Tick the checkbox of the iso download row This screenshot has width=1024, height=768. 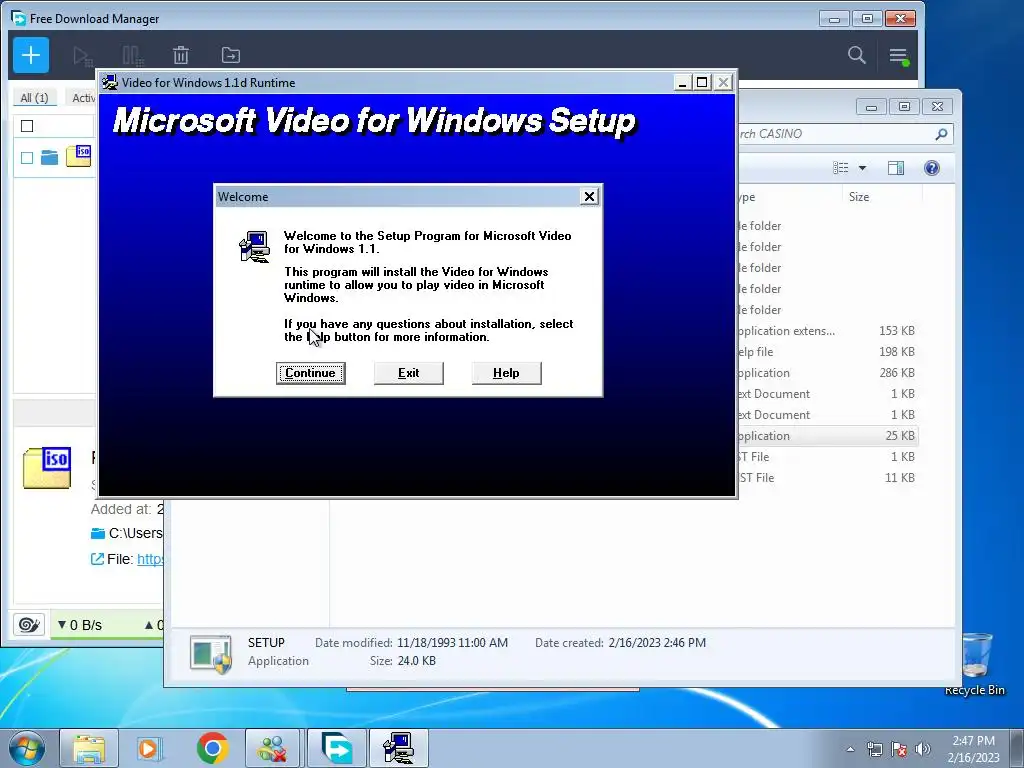27,157
